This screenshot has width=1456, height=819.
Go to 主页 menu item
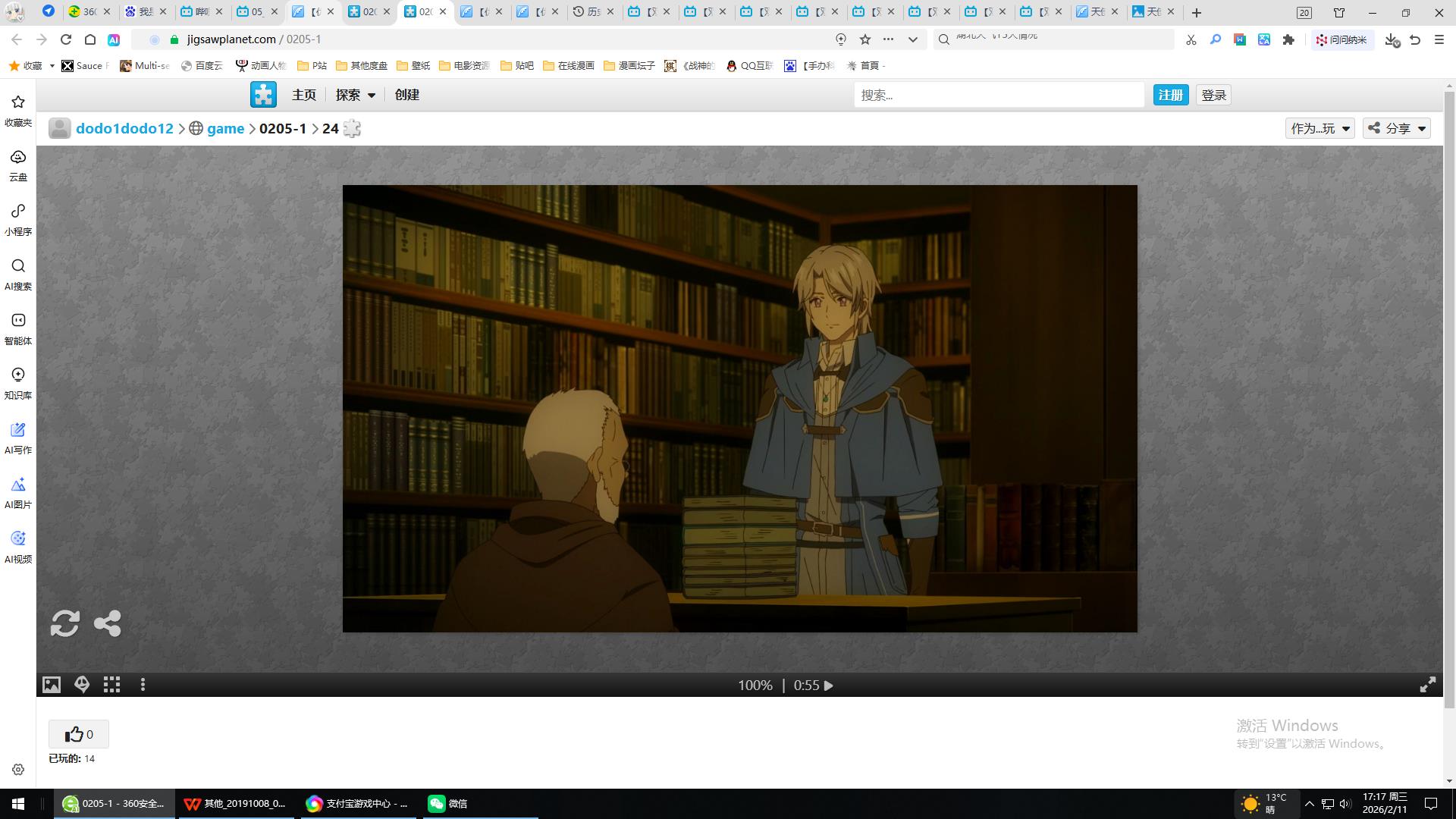tap(303, 95)
